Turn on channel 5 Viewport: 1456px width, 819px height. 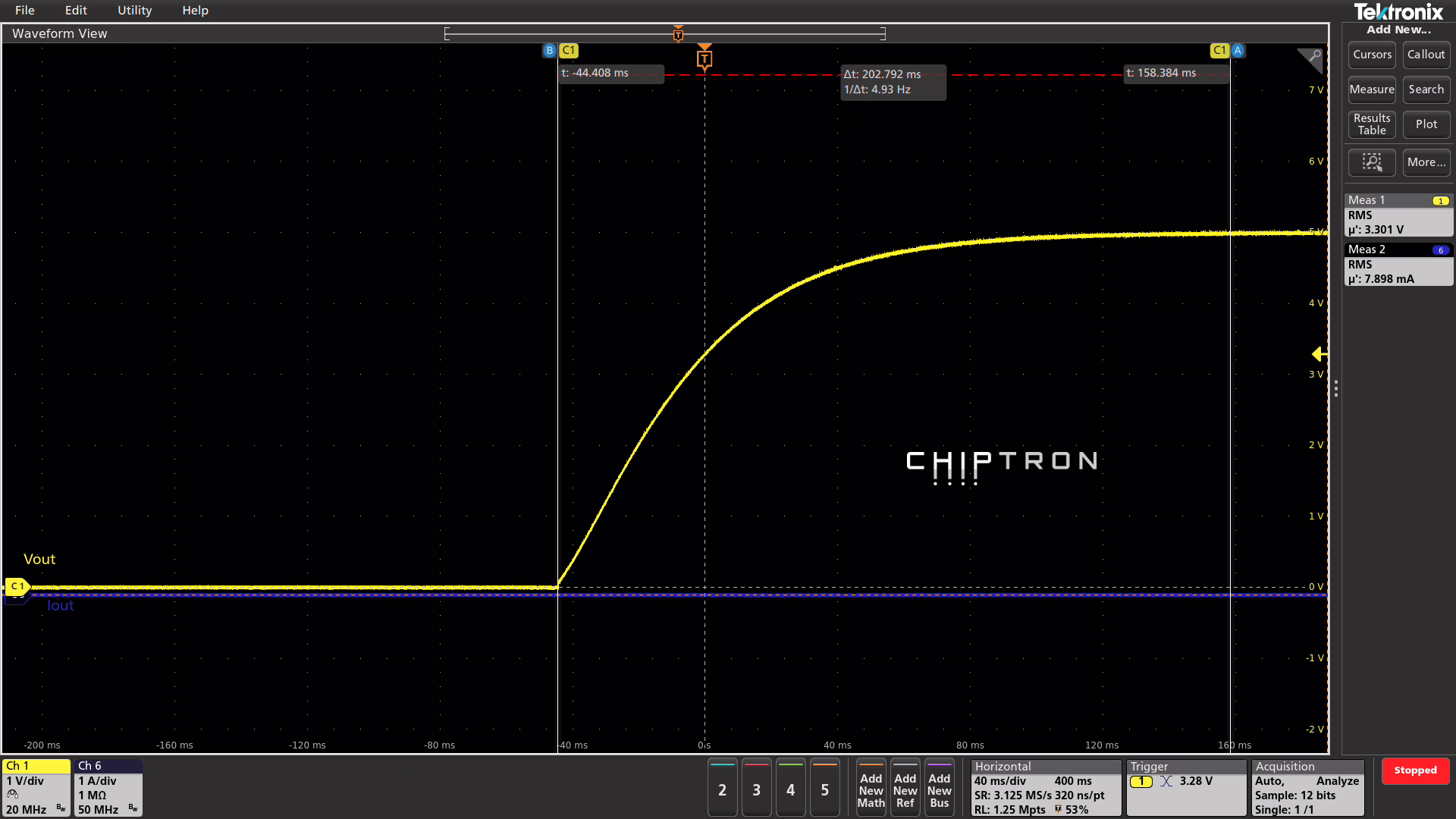(x=824, y=789)
